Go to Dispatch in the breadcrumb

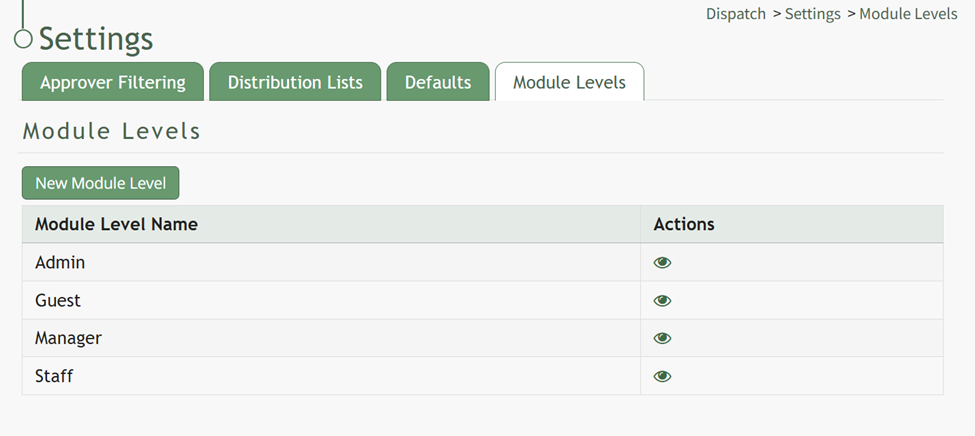point(736,14)
